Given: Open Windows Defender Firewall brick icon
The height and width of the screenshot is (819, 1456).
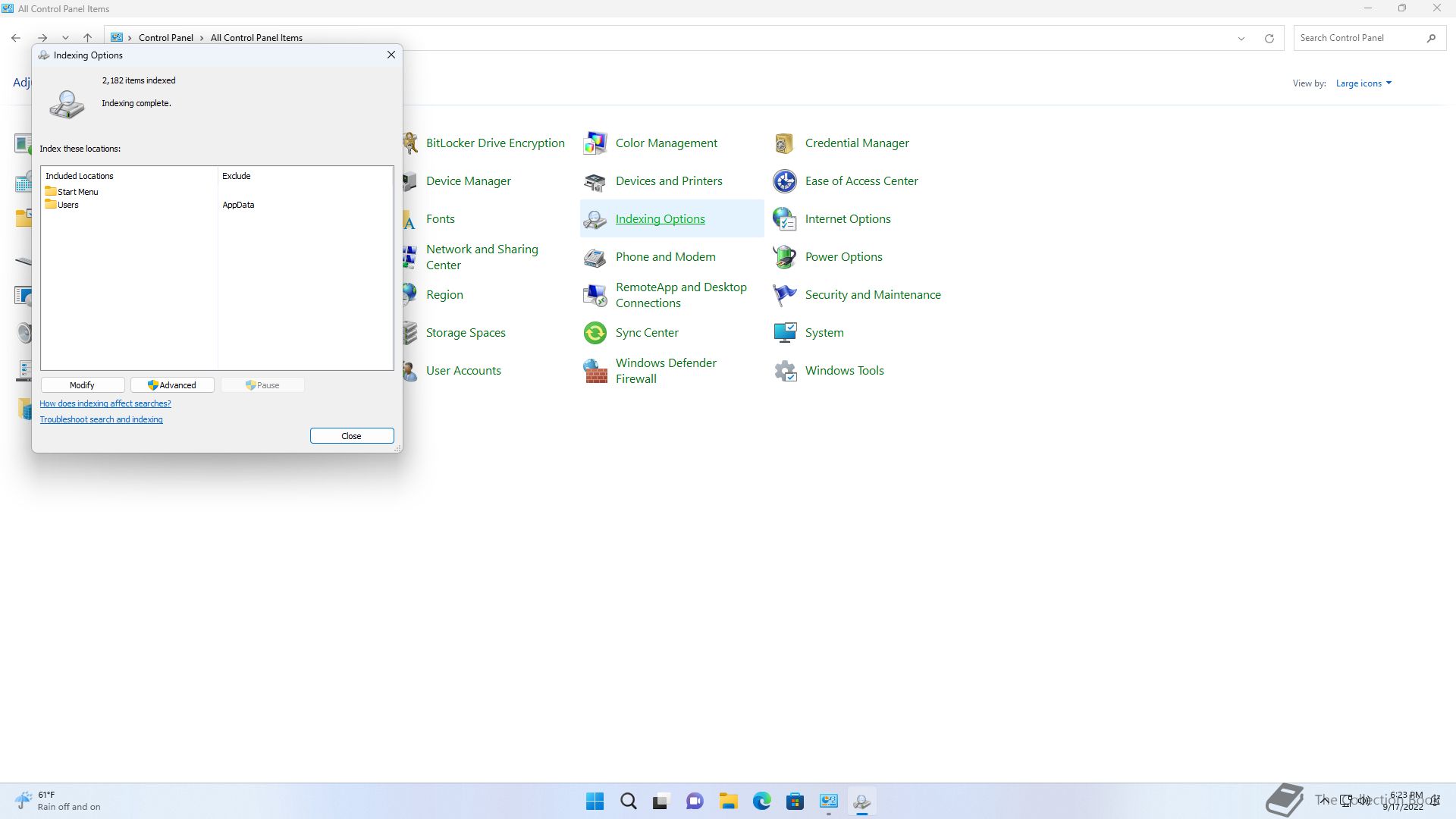Looking at the screenshot, I should tap(595, 370).
